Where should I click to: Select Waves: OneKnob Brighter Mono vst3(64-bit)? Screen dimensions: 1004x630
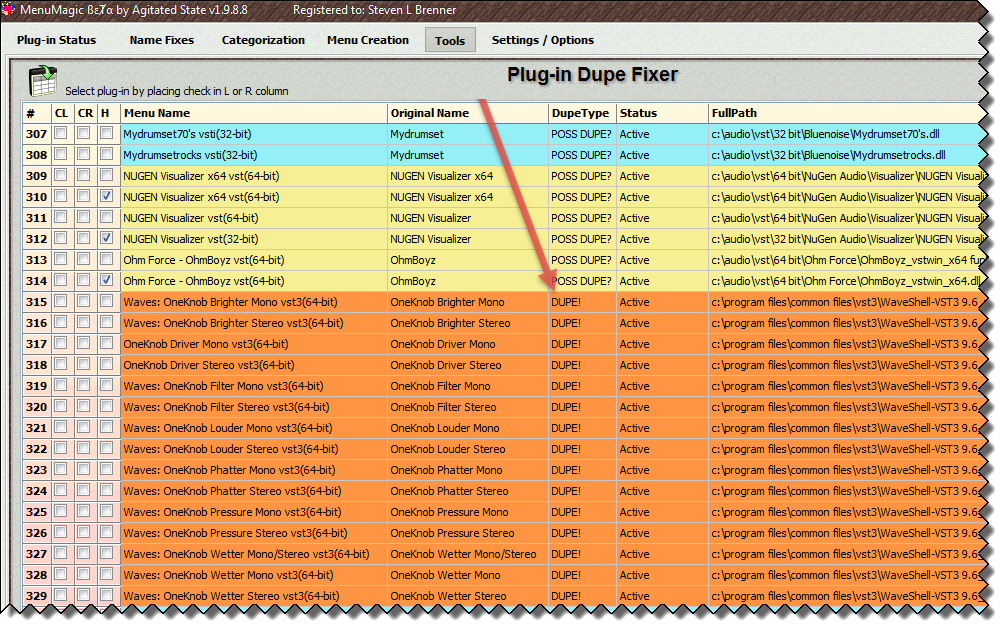point(254,302)
